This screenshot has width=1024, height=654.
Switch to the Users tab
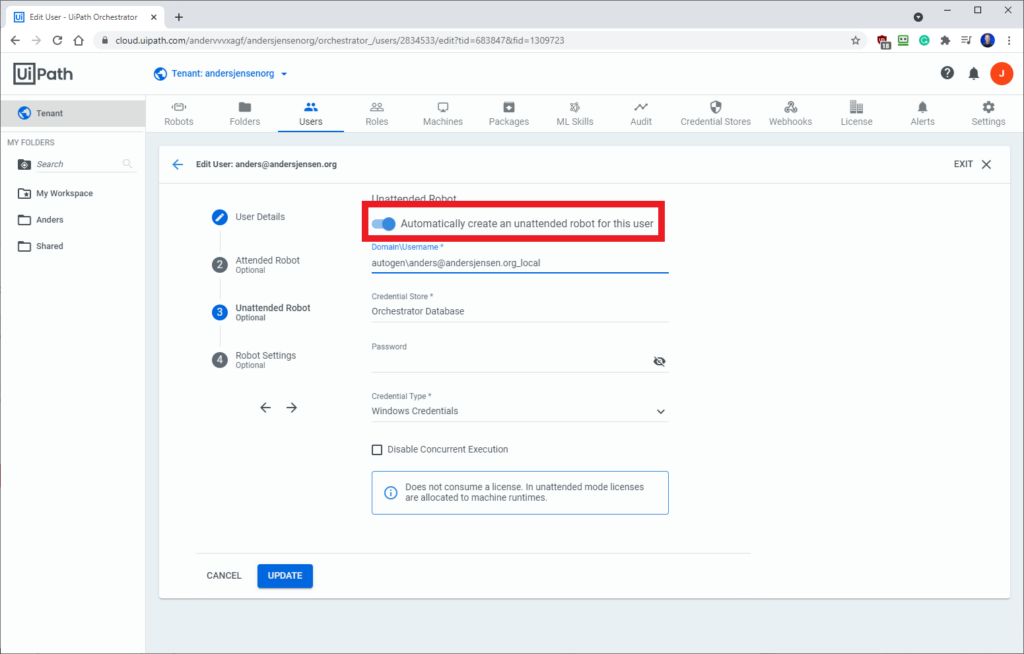311,114
